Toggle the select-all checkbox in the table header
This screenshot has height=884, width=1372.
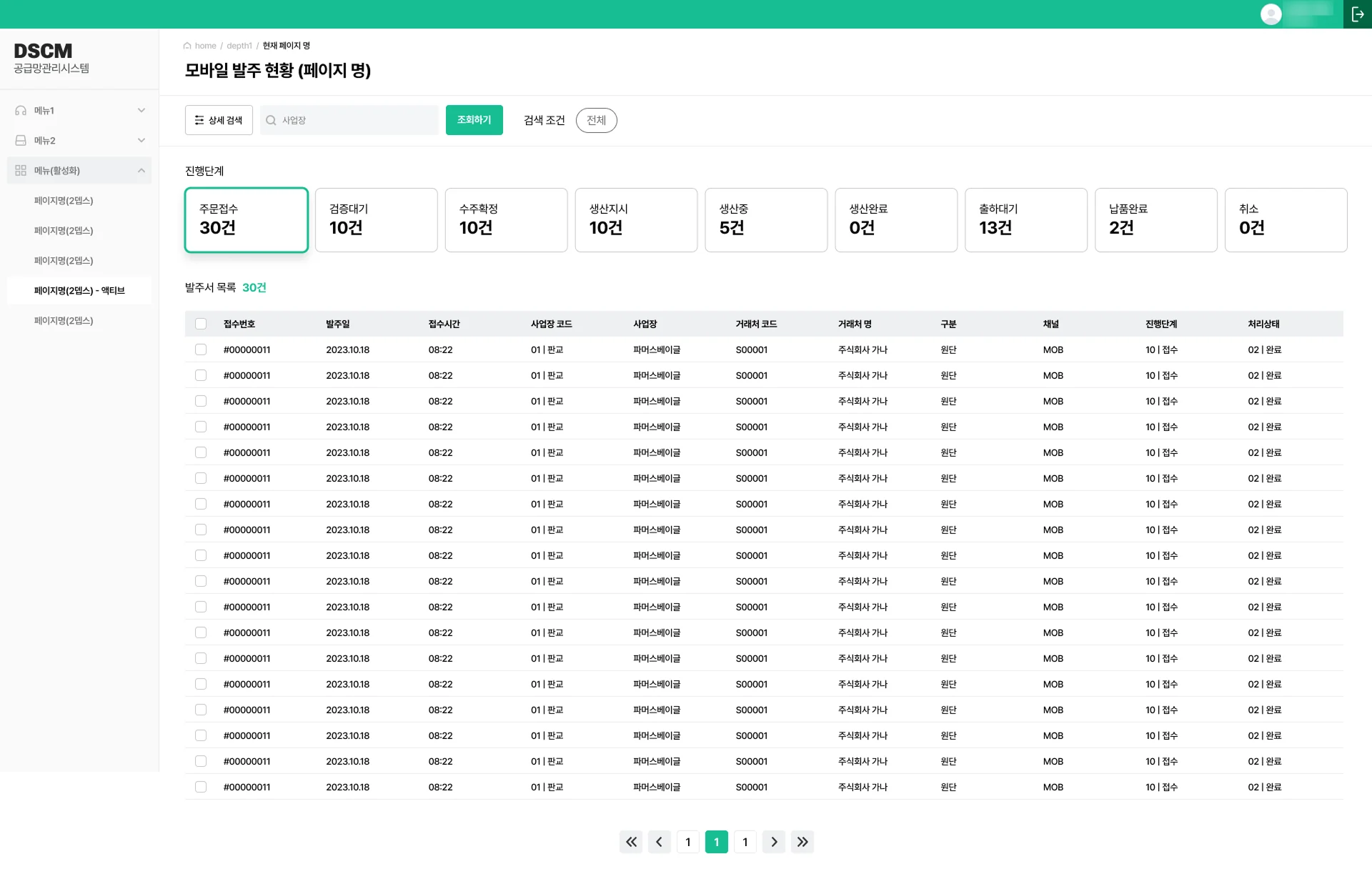point(201,324)
